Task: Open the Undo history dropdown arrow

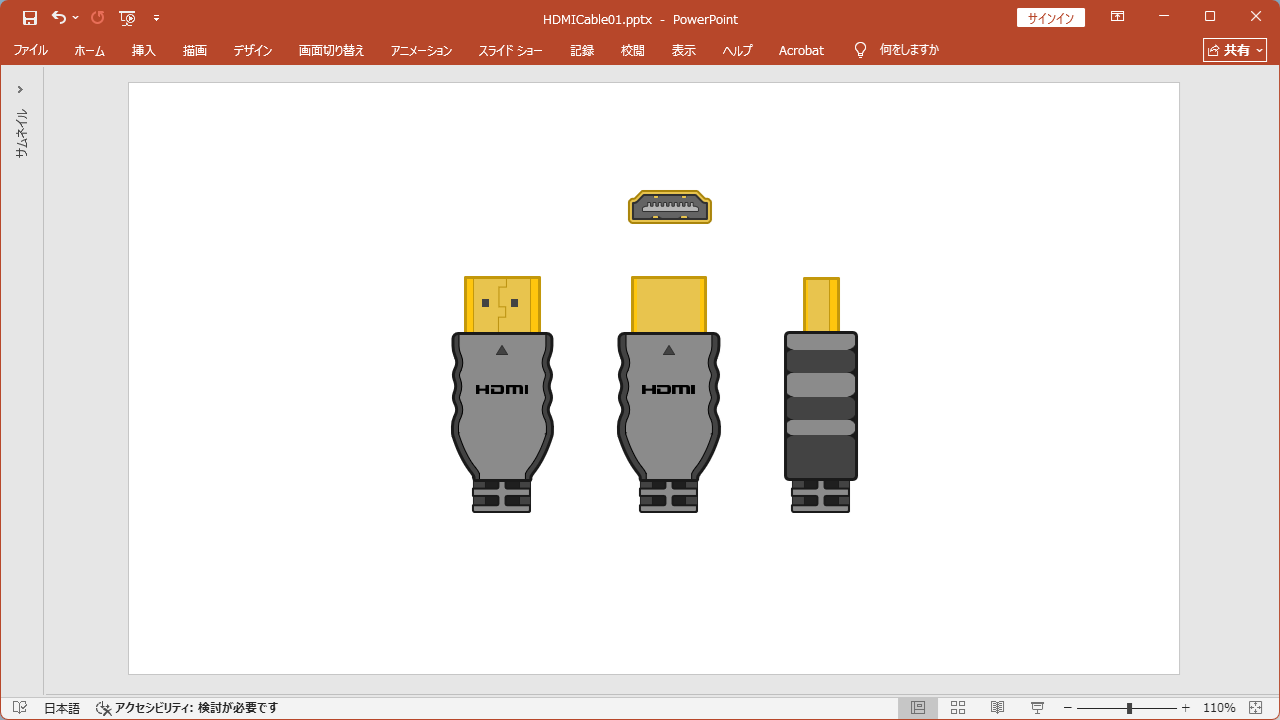Action: 76,18
